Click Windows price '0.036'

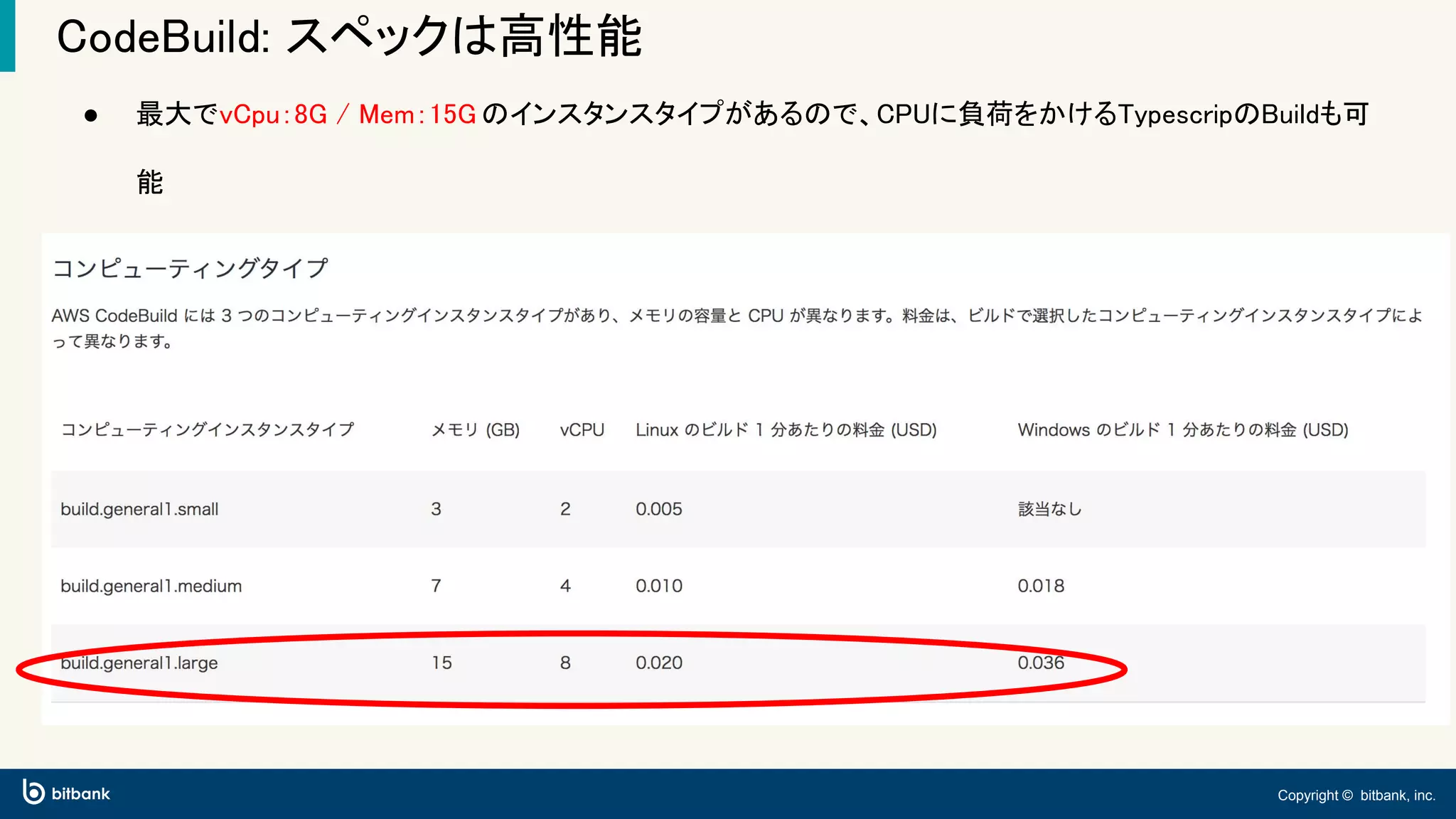coord(1041,663)
